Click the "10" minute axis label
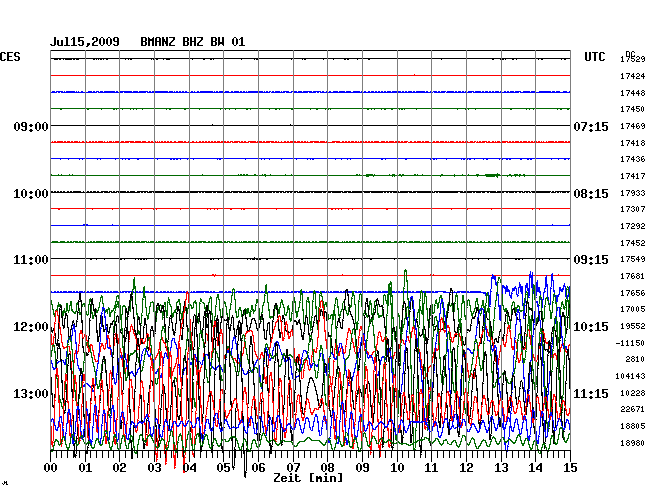 point(397,468)
